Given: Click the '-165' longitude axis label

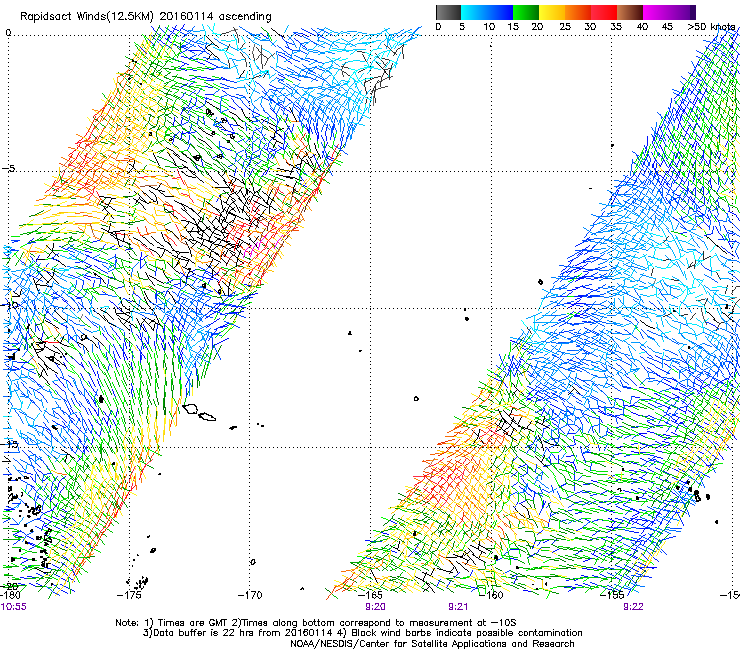Looking at the screenshot, I should pyautogui.click(x=370, y=595).
